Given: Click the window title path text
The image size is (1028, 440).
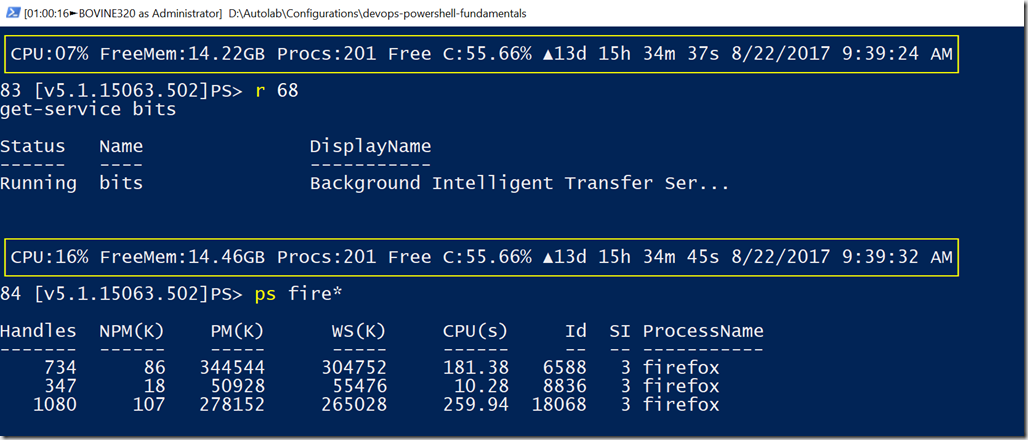Looking at the screenshot, I should click(382, 13).
